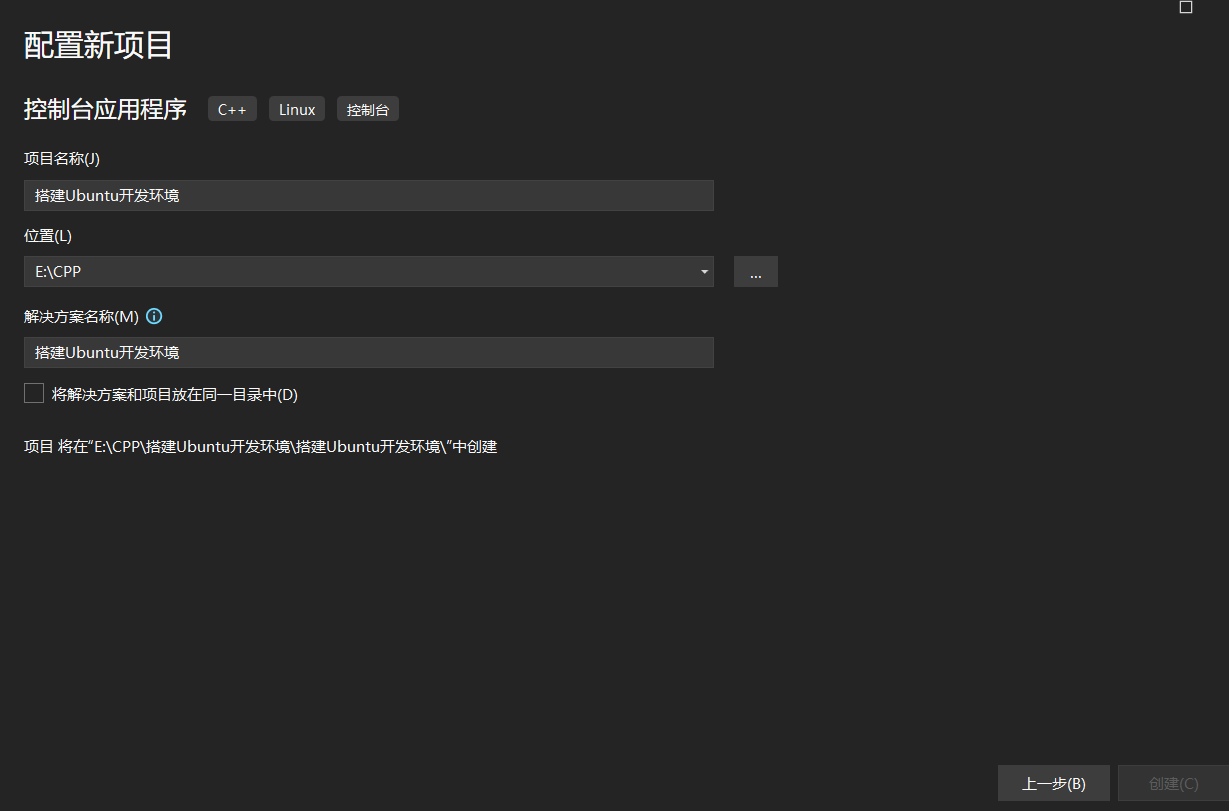This screenshot has height=811, width=1229.
Task: Click the Linux tag
Action: pos(297,109)
